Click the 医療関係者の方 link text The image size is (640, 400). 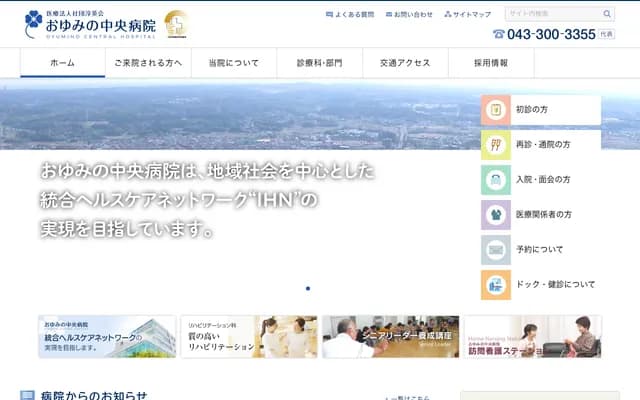(544, 215)
